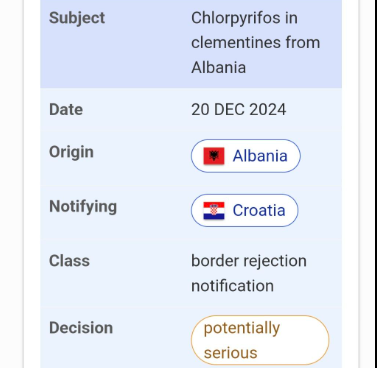Click the white card margin beside Date
The width and height of the screenshot is (377, 368).
pos(32,109)
